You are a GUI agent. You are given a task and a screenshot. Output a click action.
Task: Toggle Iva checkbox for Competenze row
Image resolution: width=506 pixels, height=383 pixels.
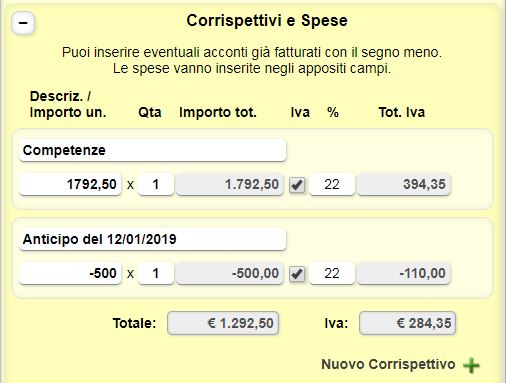tap(297, 185)
